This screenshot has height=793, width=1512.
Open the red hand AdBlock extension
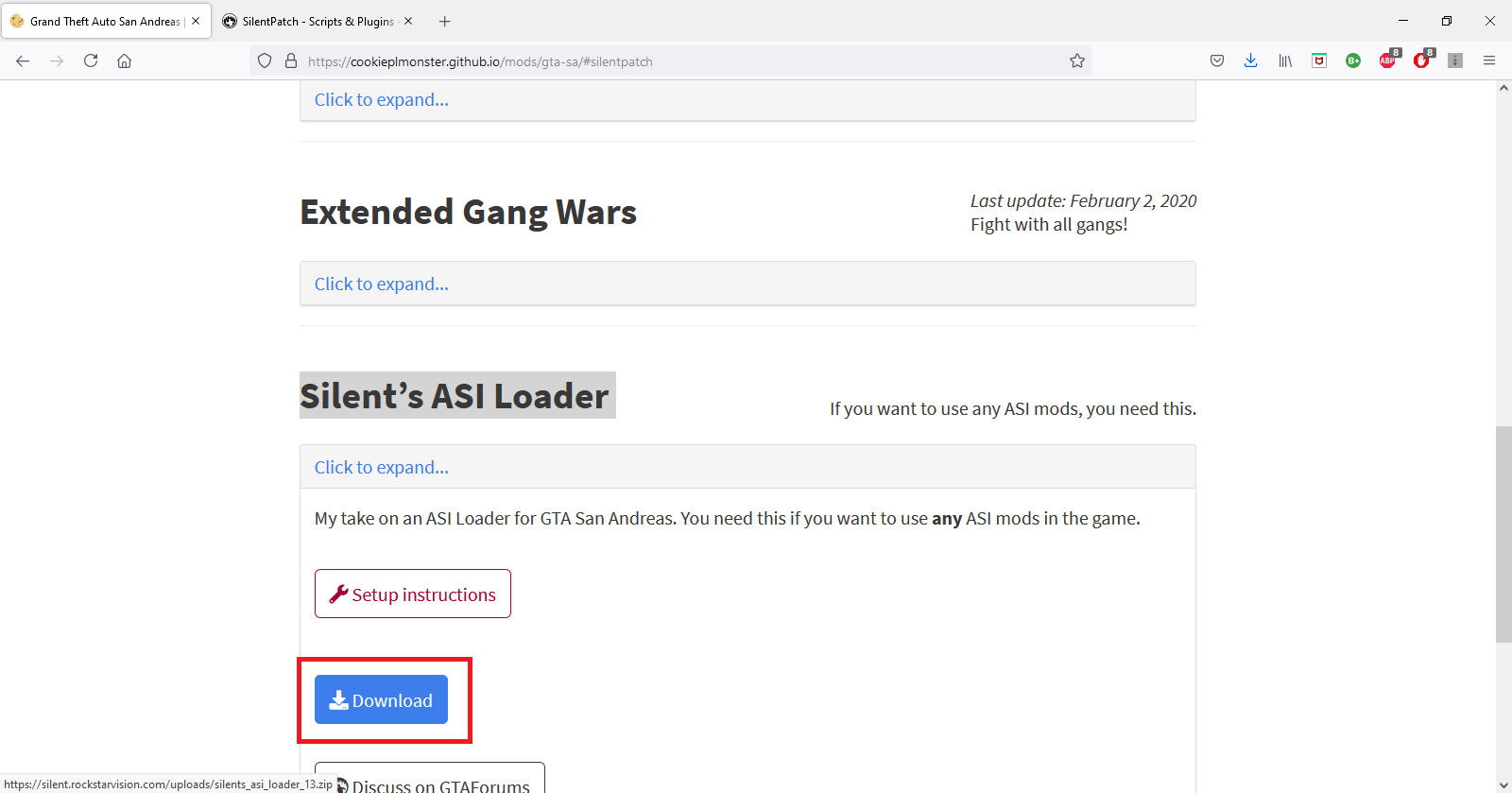(x=1421, y=60)
